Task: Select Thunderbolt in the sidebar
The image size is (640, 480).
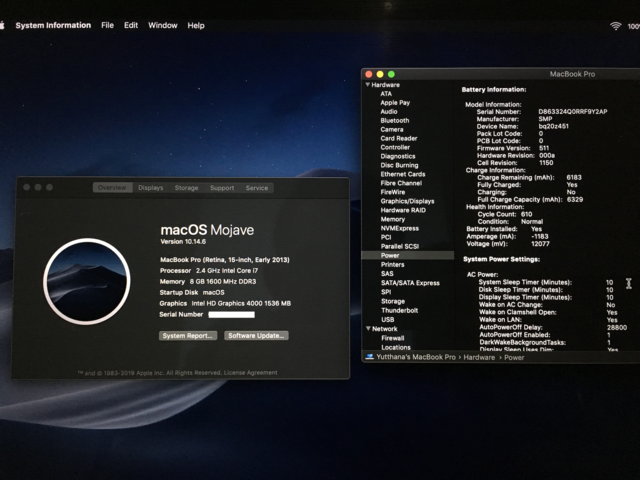Action: 400,310
